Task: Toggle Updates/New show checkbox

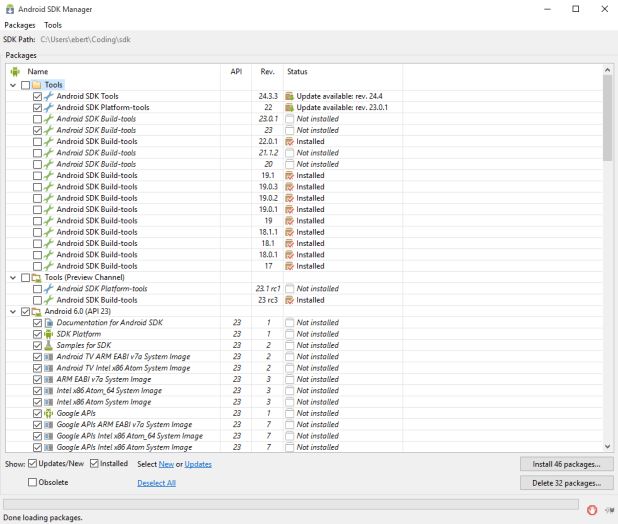Action: (x=33, y=464)
